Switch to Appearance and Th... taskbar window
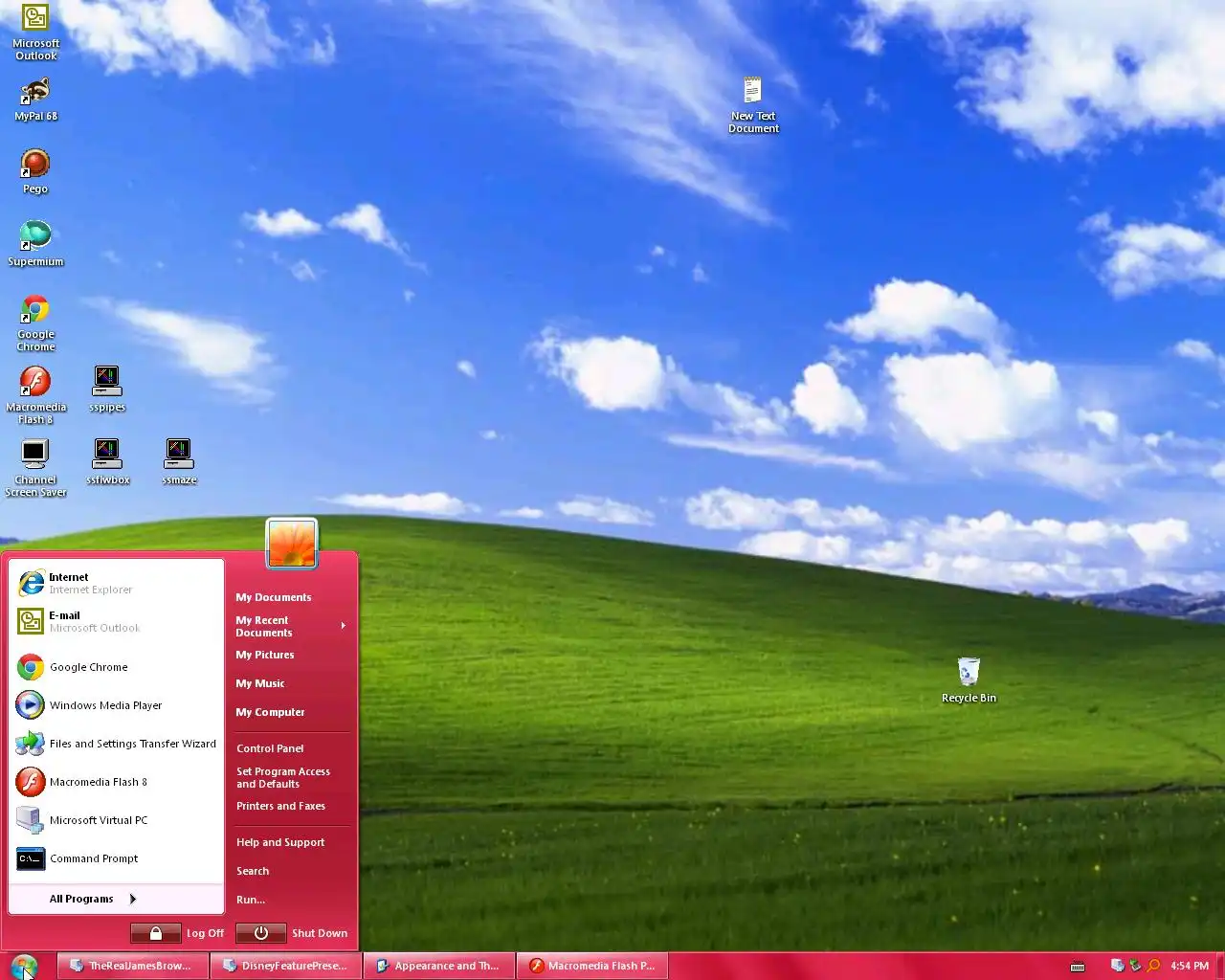The image size is (1225, 980). click(x=439, y=966)
